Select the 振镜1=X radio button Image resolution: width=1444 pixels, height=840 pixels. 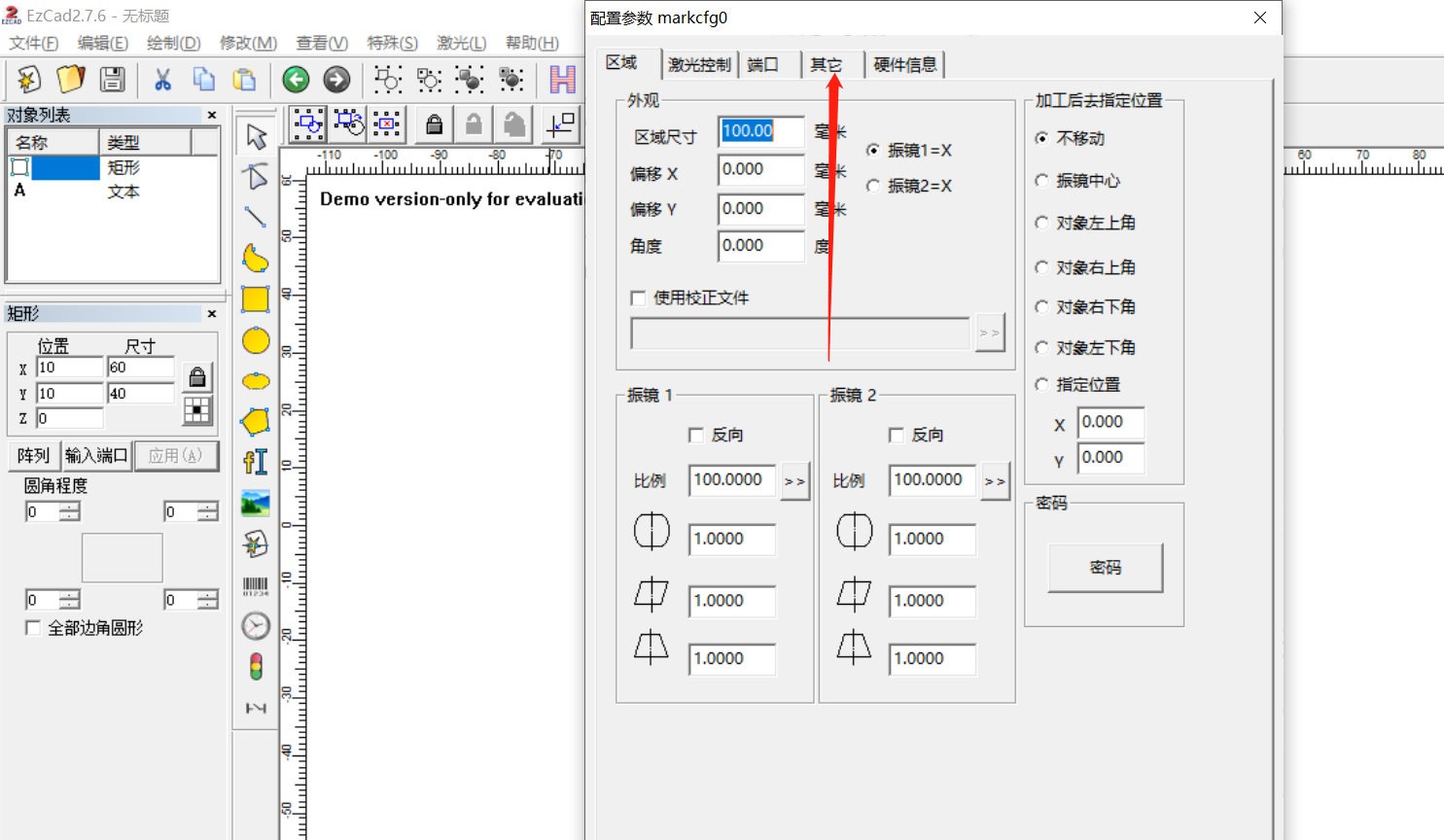pos(873,151)
